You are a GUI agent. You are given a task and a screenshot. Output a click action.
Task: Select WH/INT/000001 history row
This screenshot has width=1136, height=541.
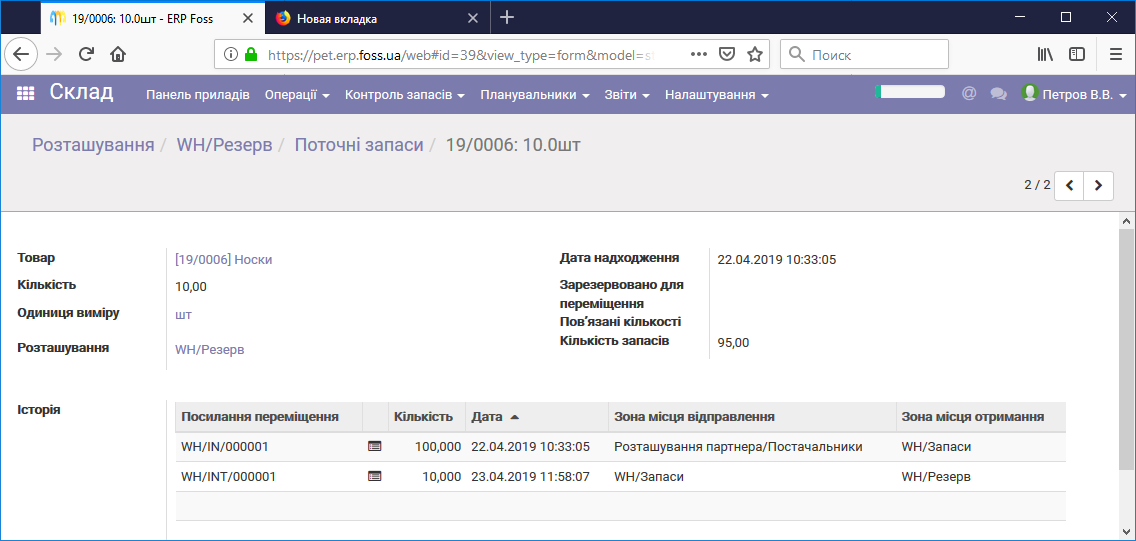(x=621, y=477)
